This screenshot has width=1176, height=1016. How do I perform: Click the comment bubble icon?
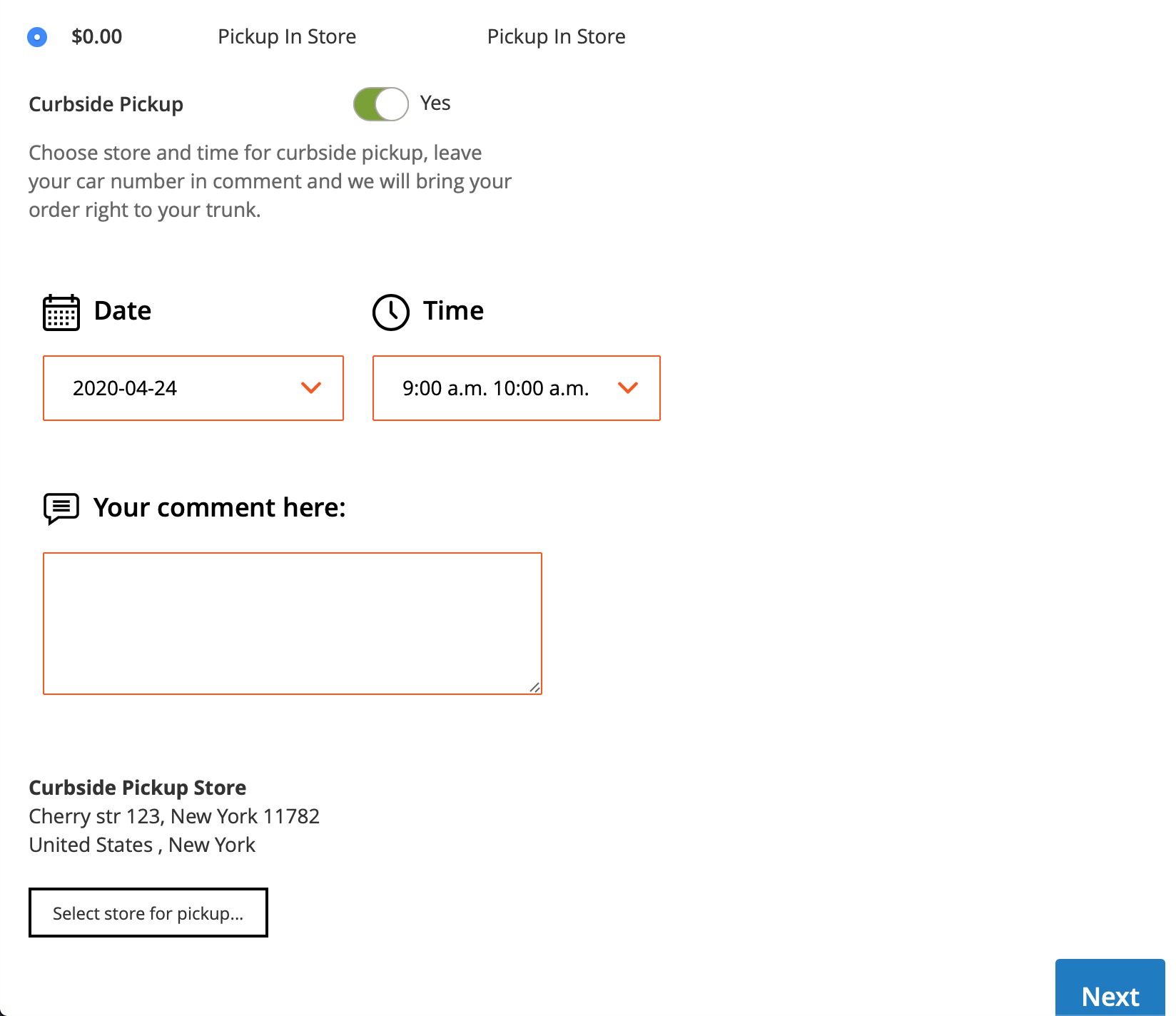(61, 509)
